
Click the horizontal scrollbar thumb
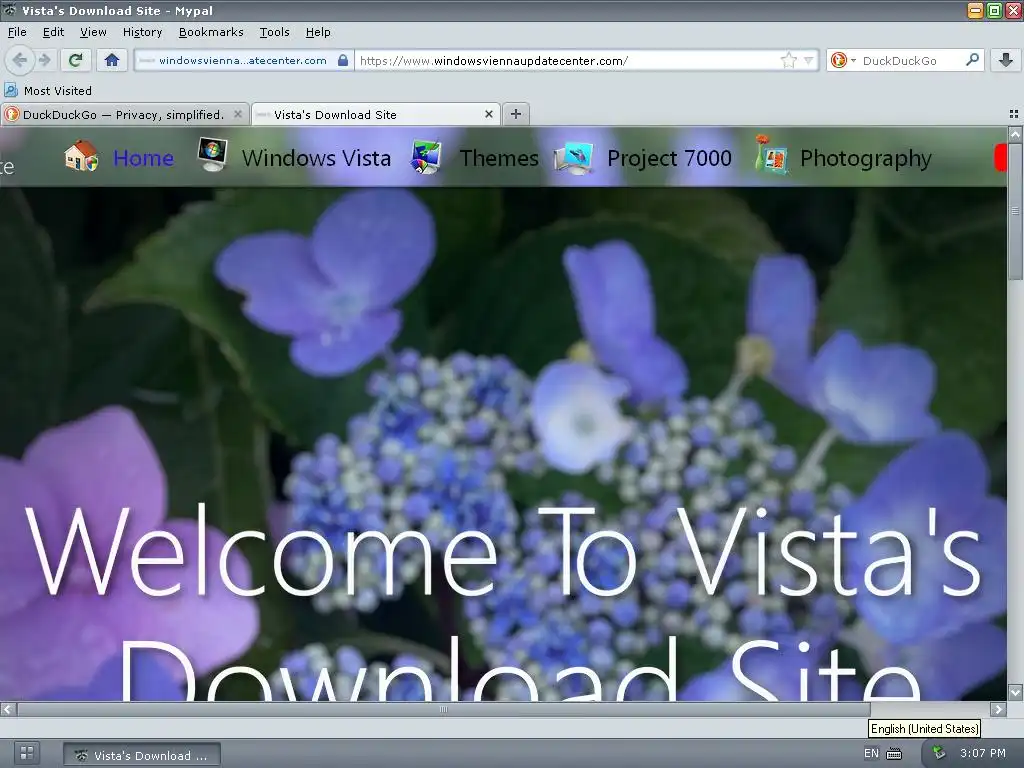pyautogui.click(x=443, y=709)
